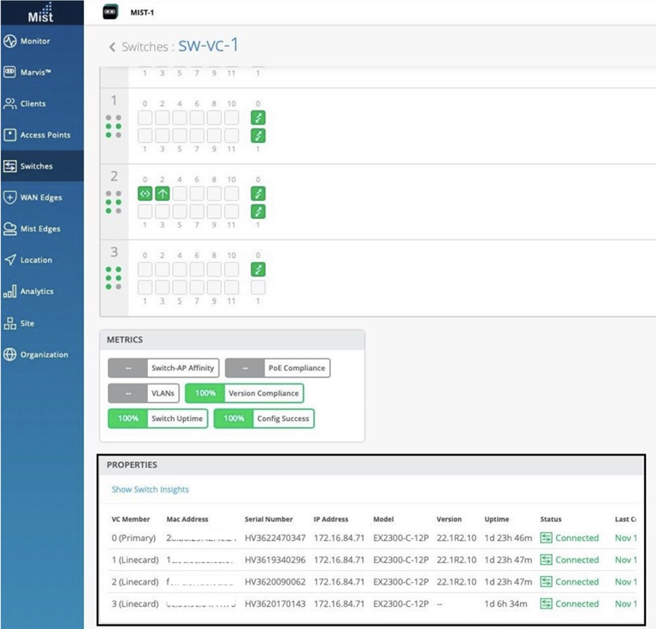The height and width of the screenshot is (629, 656).
Task: Select member 3 uplink port 0
Action: [x=258, y=270]
